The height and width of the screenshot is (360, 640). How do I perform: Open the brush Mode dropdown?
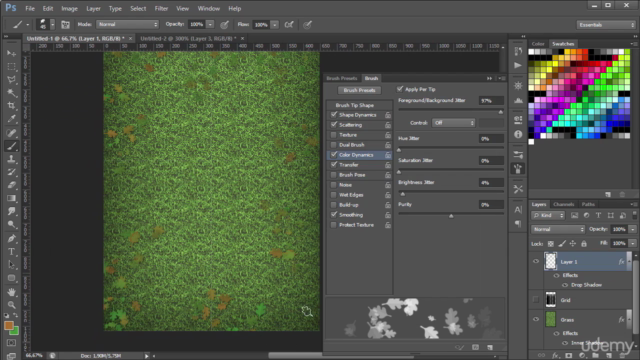pos(127,24)
